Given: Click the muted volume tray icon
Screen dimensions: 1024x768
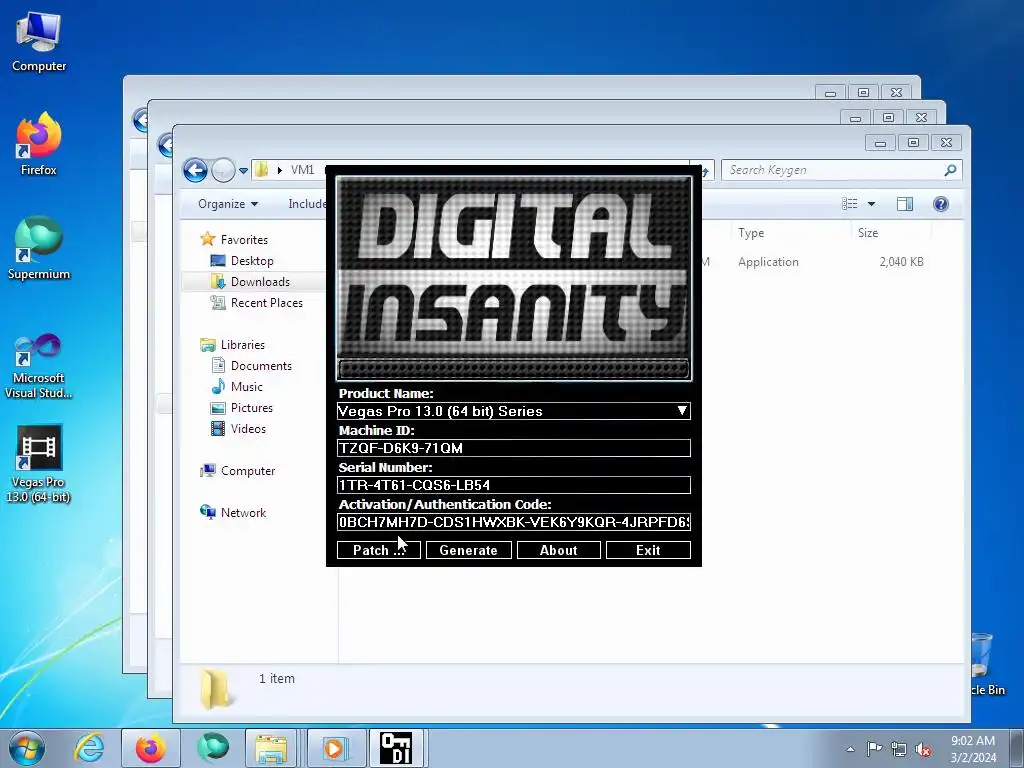Looking at the screenshot, I should [x=923, y=749].
